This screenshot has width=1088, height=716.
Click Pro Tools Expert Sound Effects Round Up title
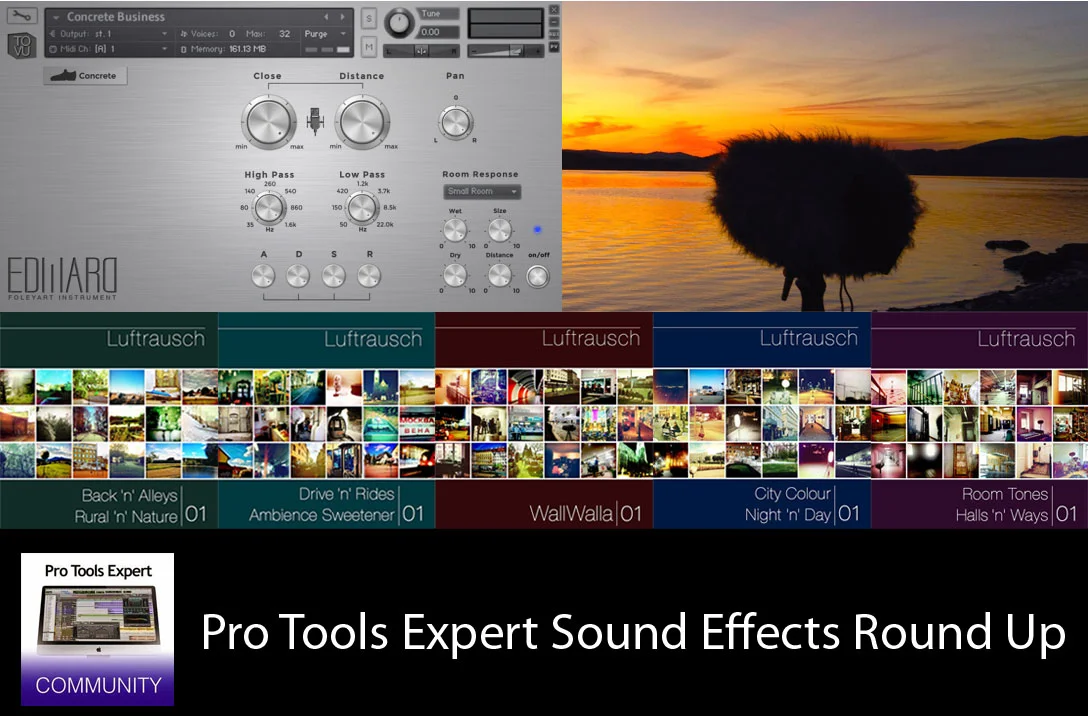click(x=633, y=632)
